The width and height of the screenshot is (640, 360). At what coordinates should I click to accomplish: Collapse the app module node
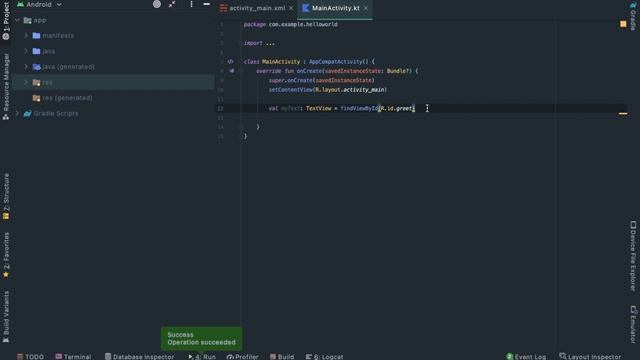pyautogui.click(x=17, y=20)
